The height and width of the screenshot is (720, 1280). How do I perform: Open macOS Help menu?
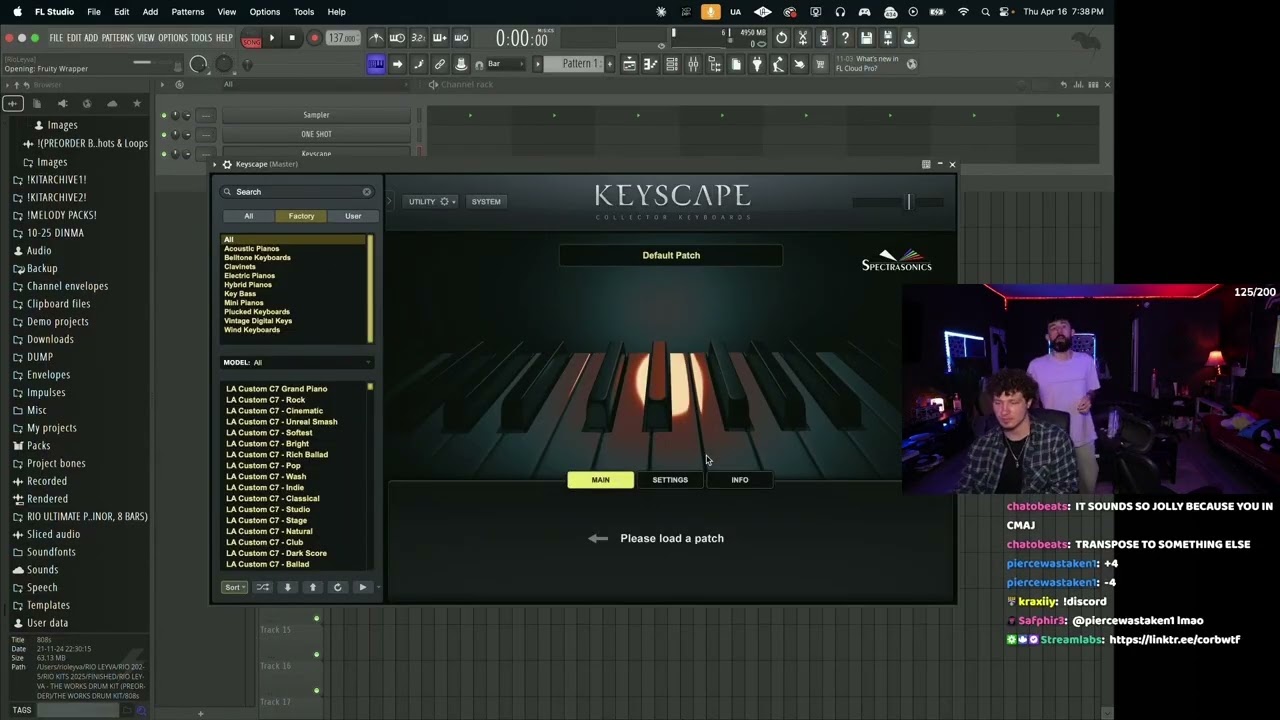[337, 12]
